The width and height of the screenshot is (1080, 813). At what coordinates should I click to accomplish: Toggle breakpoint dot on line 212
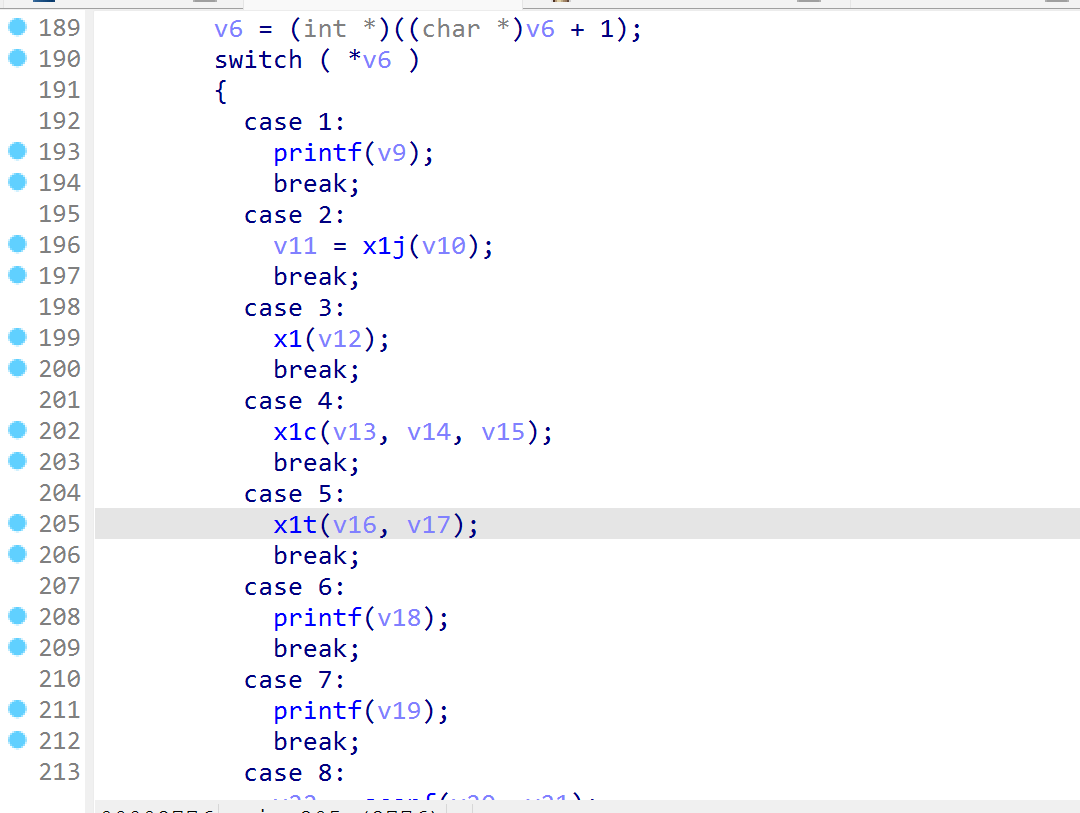(17, 741)
